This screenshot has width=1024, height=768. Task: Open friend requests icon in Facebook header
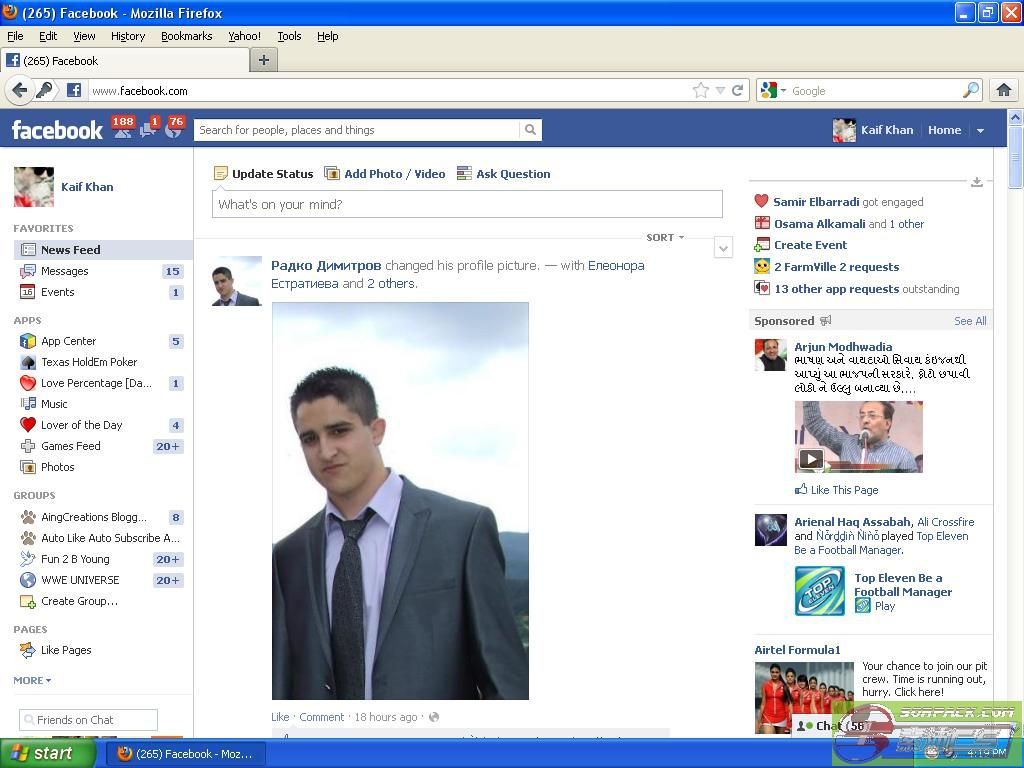point(122,131)
